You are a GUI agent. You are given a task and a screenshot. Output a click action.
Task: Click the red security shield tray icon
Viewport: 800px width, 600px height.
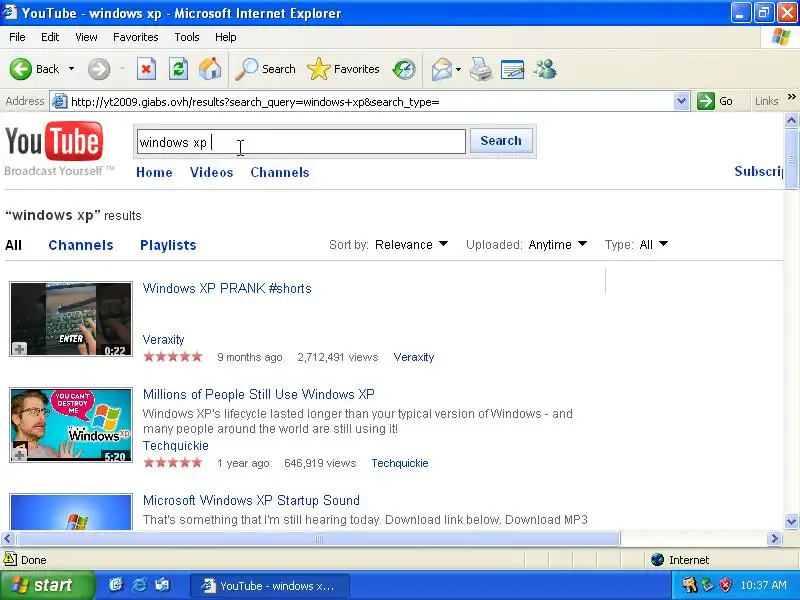point(725,585)
